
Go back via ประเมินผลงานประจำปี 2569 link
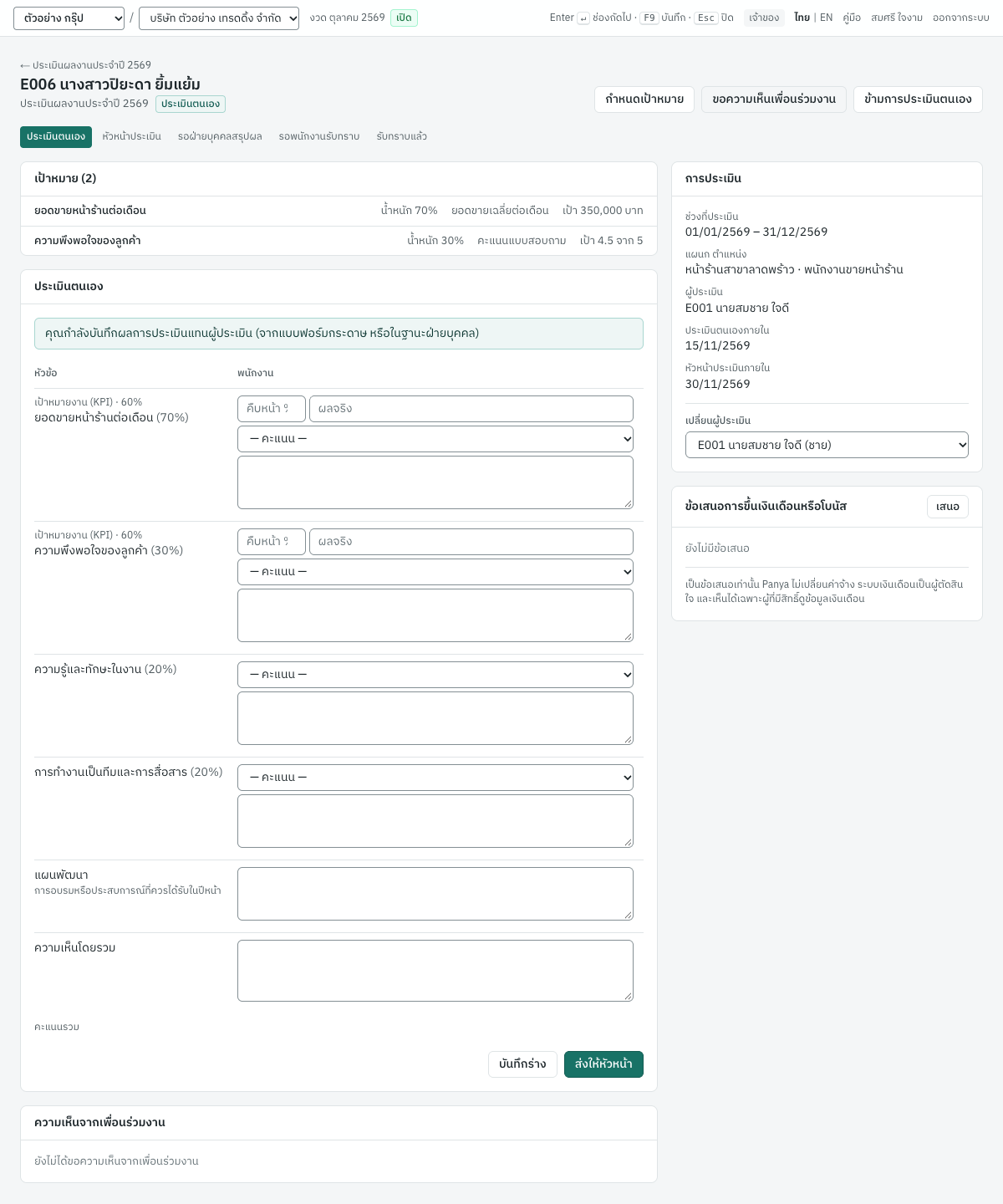coord(85,65)
